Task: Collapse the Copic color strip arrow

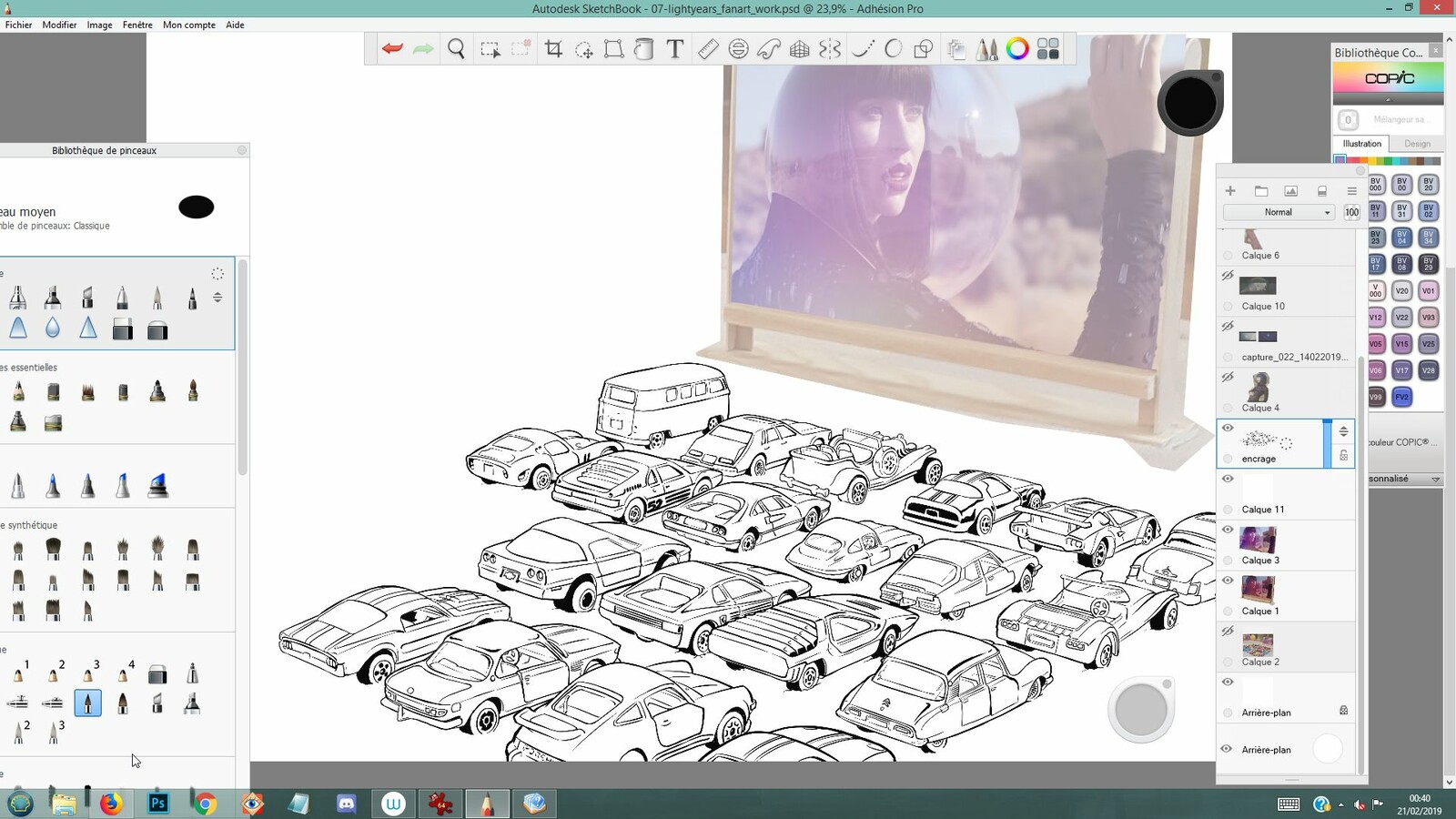Action: [x=1388, y=100]
